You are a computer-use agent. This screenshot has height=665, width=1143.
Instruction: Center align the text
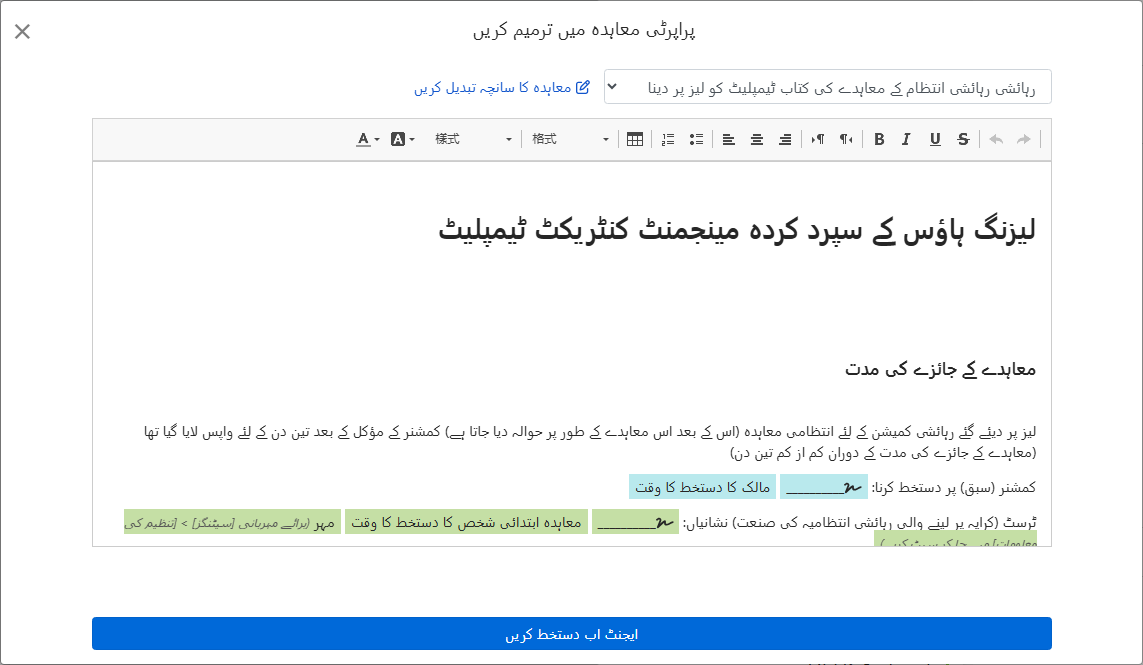point(757,139)
